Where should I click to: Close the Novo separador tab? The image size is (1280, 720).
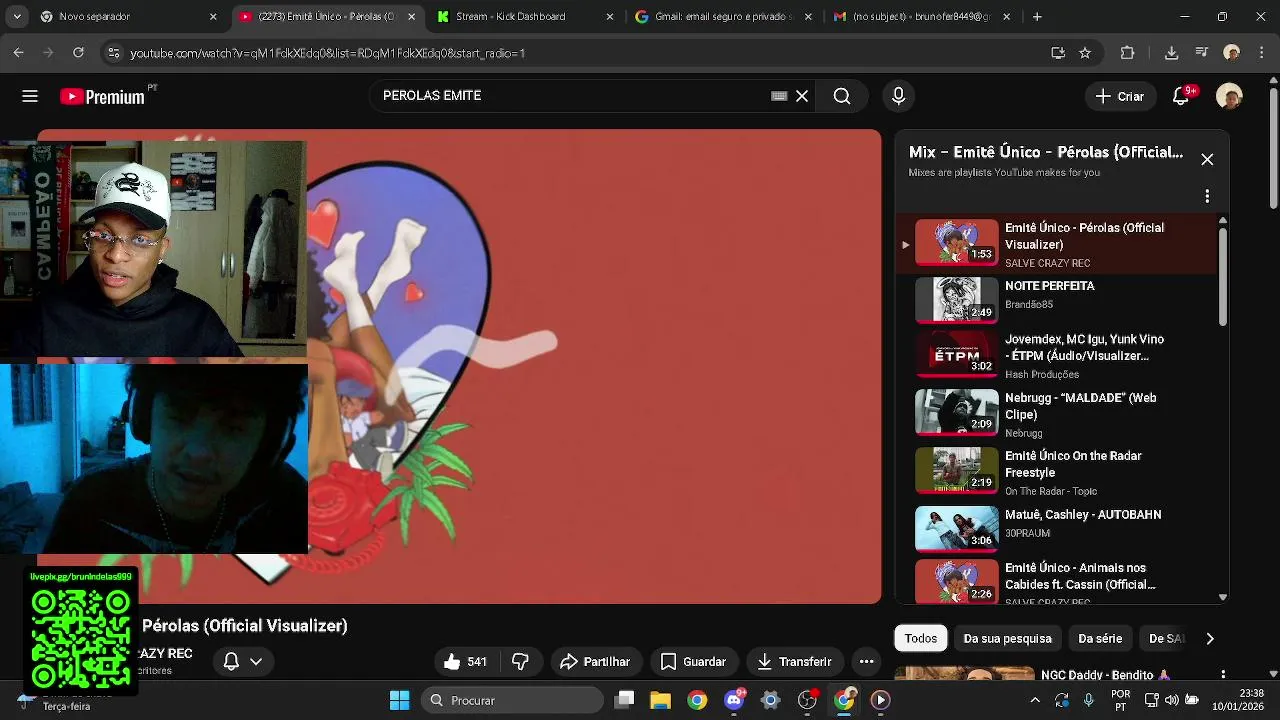212,17
